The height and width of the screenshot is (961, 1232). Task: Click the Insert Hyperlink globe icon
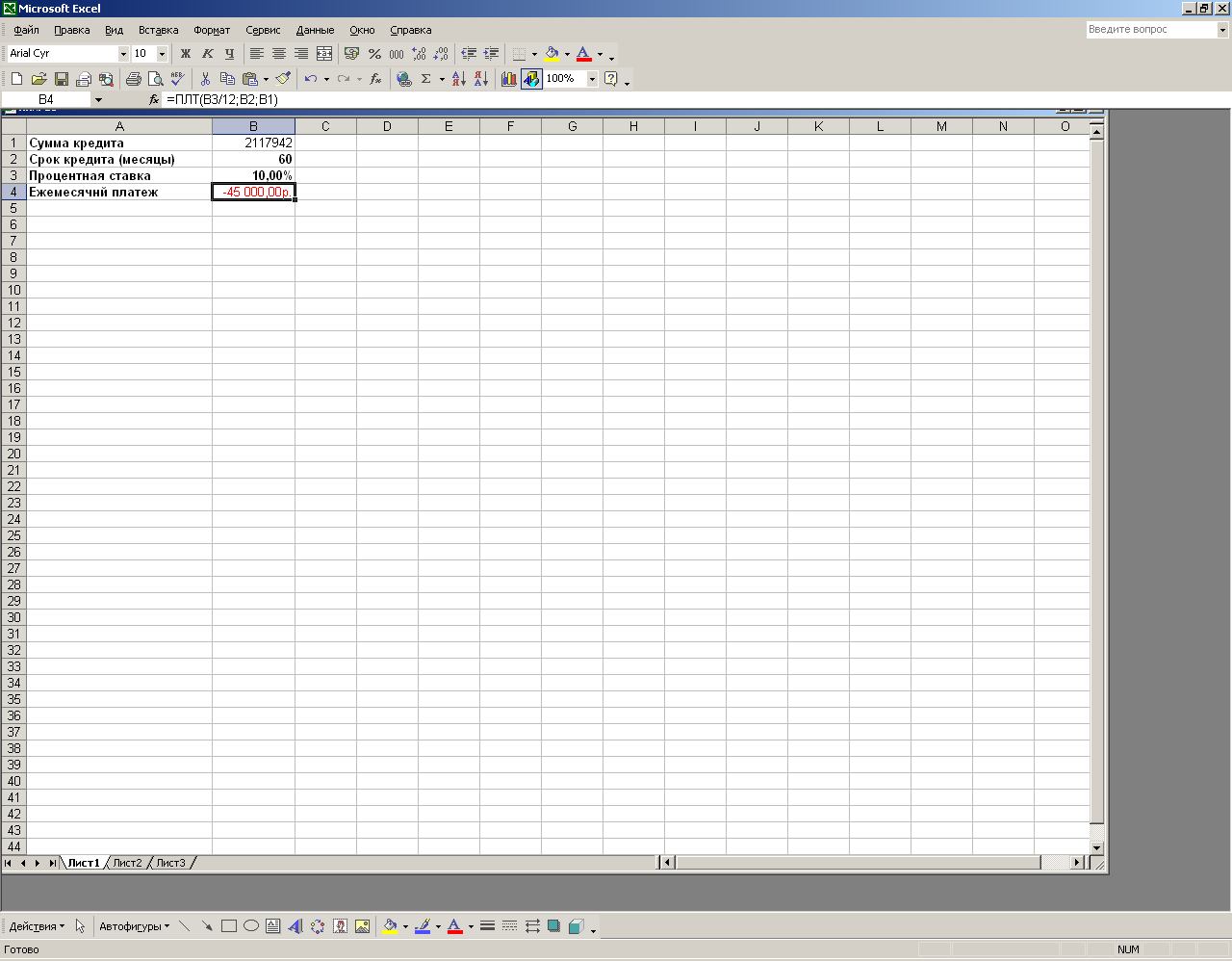click(404, 79)
